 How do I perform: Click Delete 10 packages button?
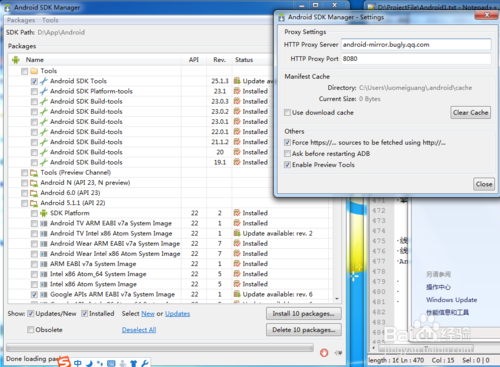click(304, 330)
